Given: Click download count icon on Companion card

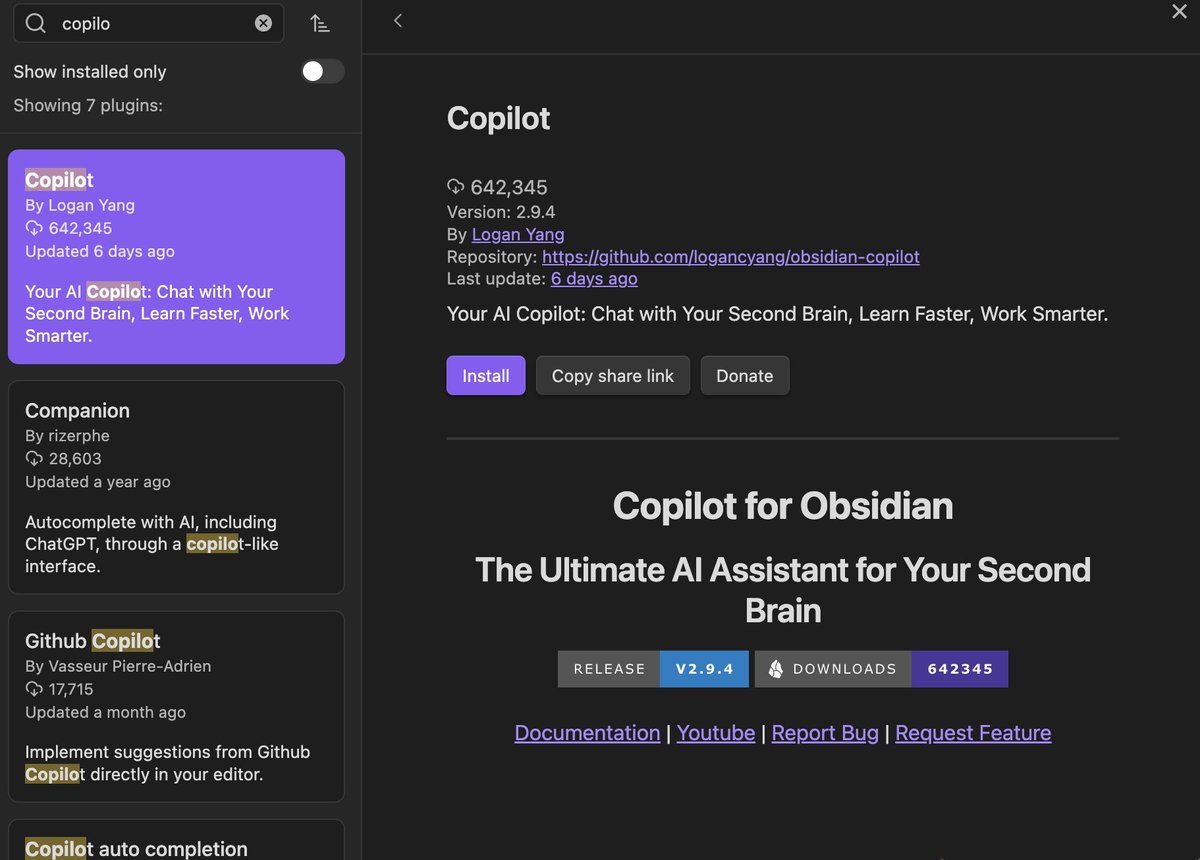Looking at the screenshot, I should point(34,458).
